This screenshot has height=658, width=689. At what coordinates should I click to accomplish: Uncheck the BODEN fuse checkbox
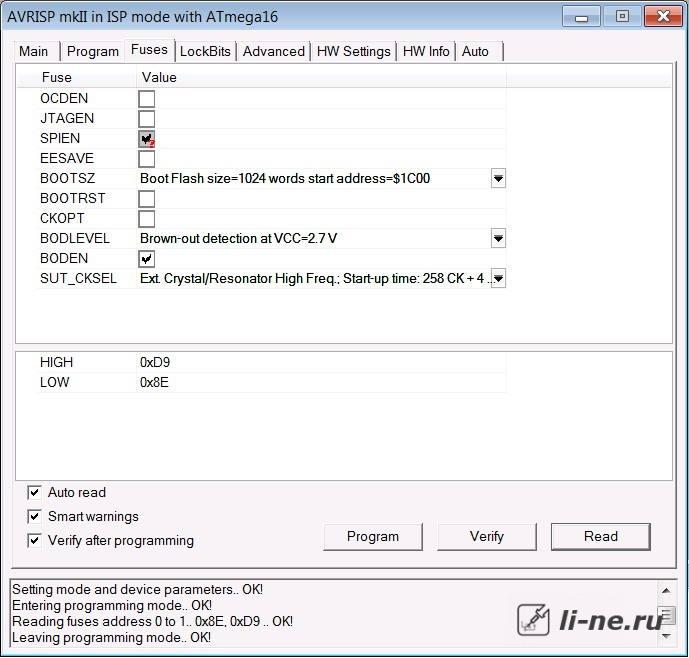coord(147,259)
